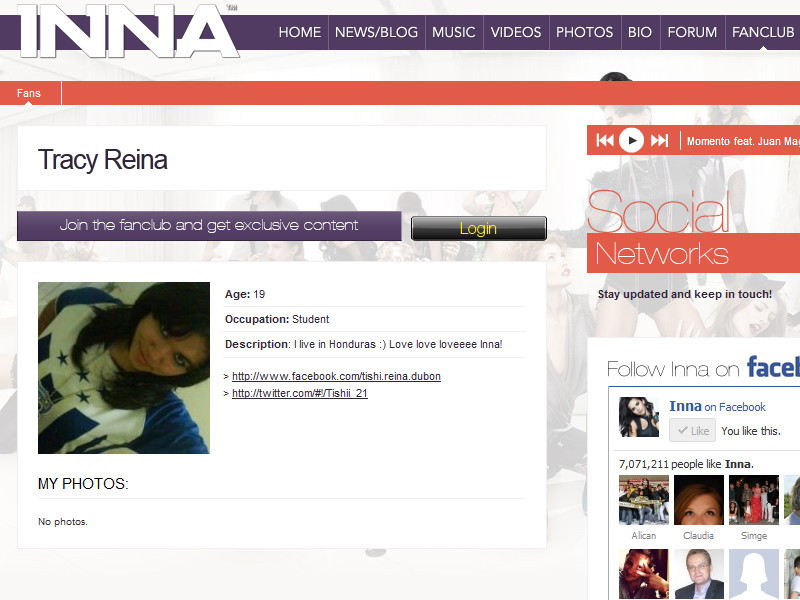Skip to the next track

point(659,141)
